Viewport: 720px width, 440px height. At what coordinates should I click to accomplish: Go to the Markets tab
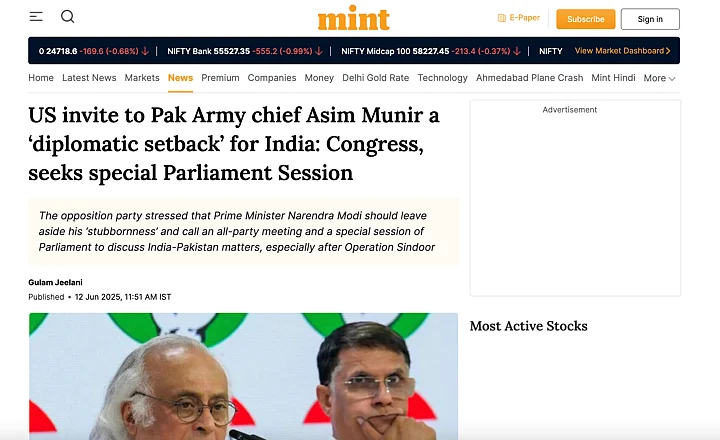click(x=142, y=78)
